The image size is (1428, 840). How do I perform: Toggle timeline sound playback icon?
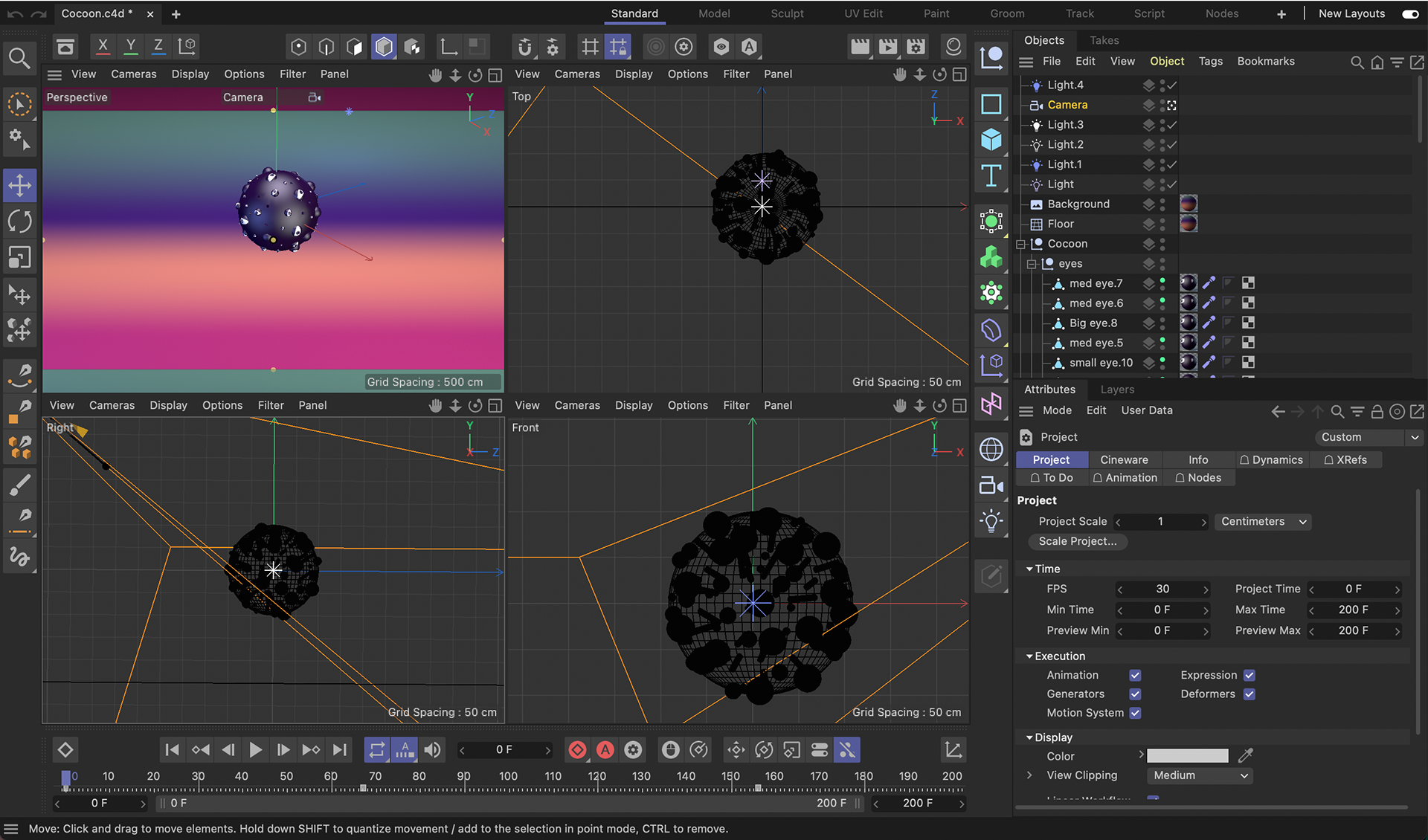(x=432, y=750)
